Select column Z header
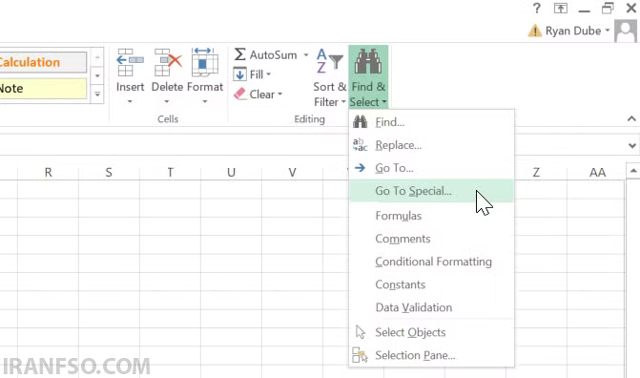The width and height of the screenshot is (640, 378). [x=536, y=172]
